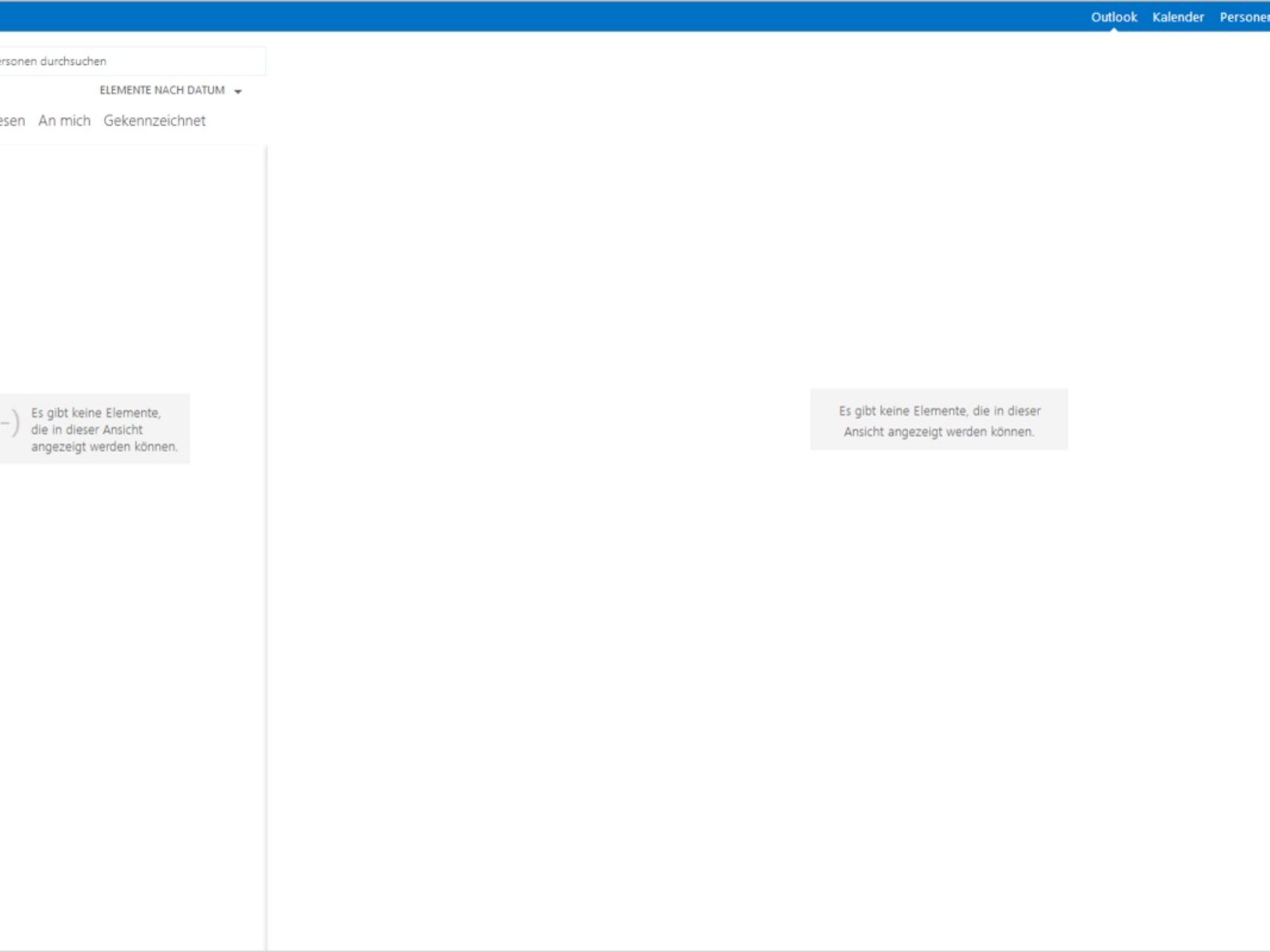Select the Outlook tab in the navigation bar
The height and width of the screenshot is (952, 1270).
click(1114, 17)
